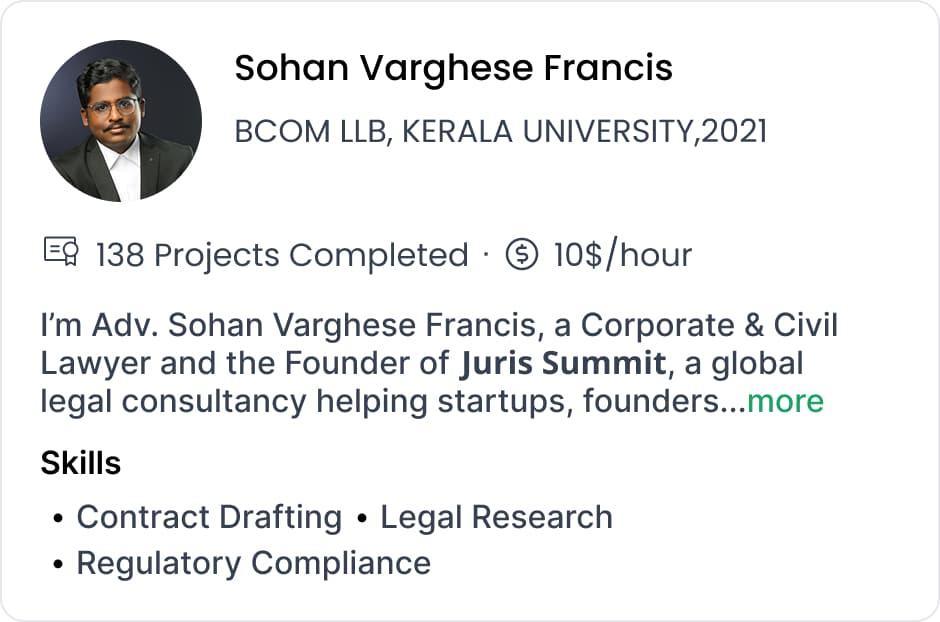Open Sohan Varghese Francis's profile photo
This screenshot has height=622, width=940.
121,121
